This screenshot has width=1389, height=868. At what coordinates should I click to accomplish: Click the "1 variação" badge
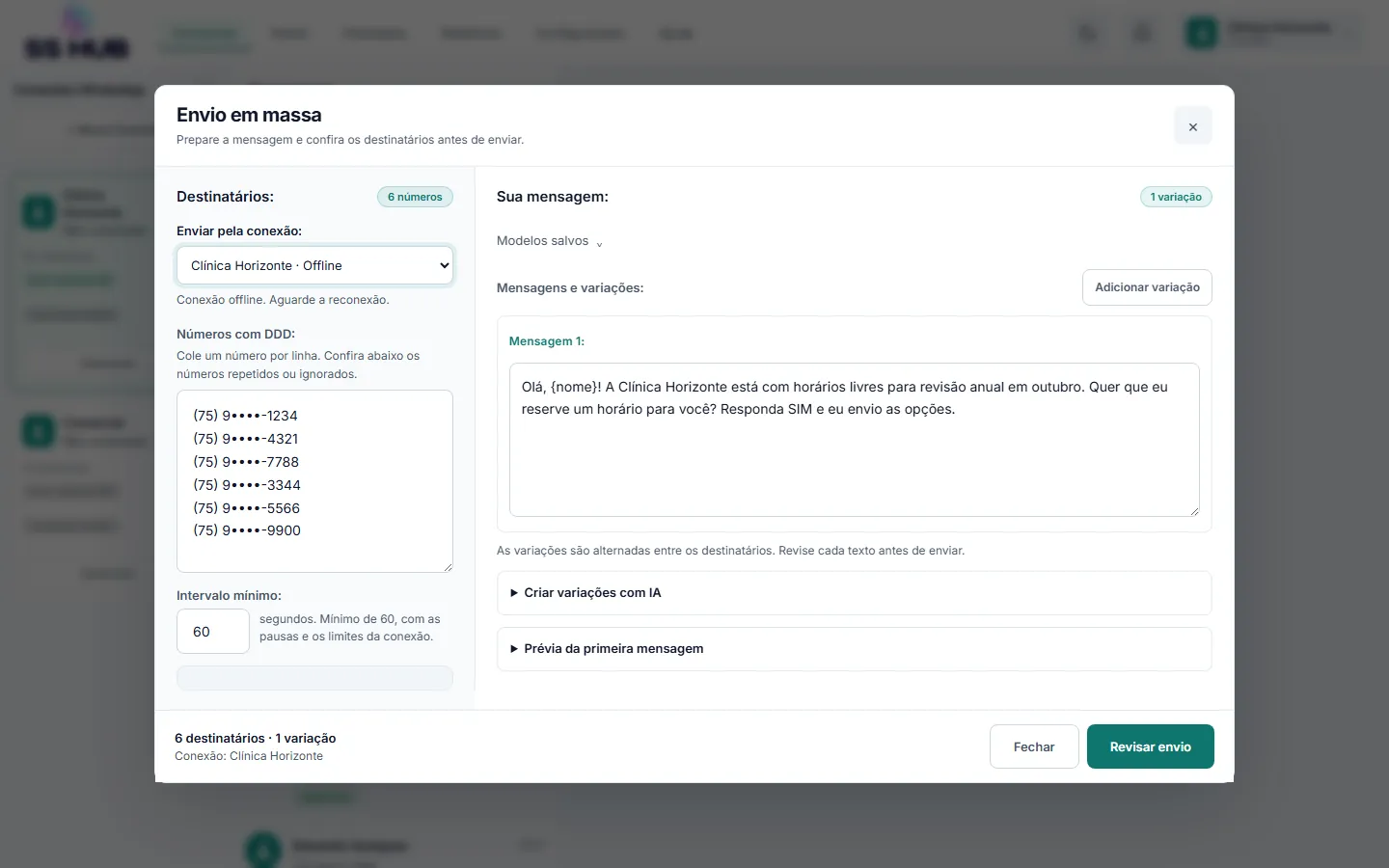(1176, 197)
